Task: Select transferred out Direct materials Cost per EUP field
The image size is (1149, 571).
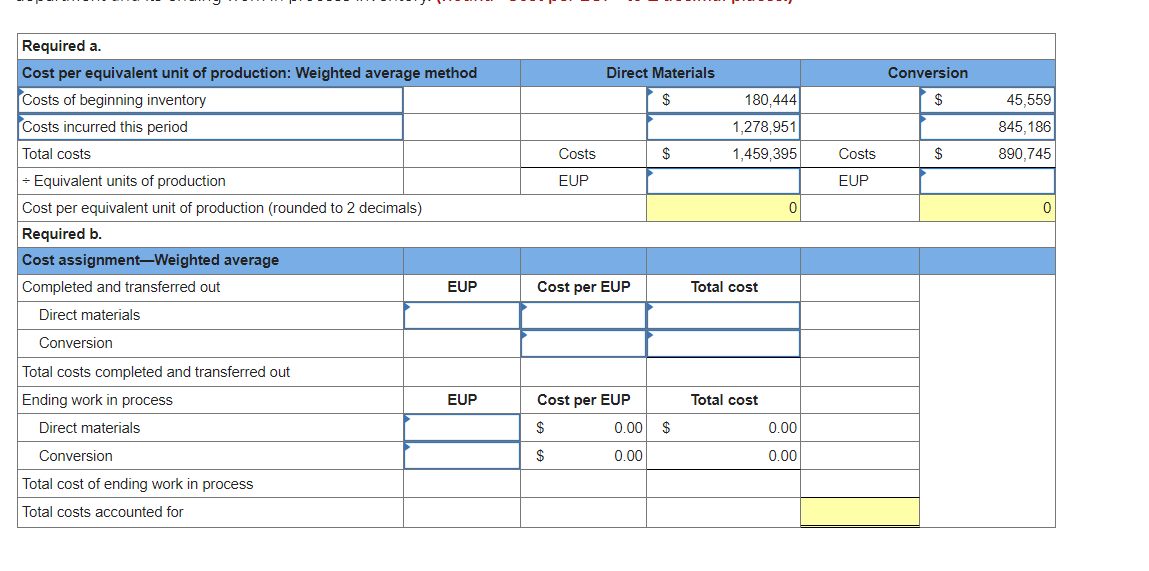Action: 583,315
